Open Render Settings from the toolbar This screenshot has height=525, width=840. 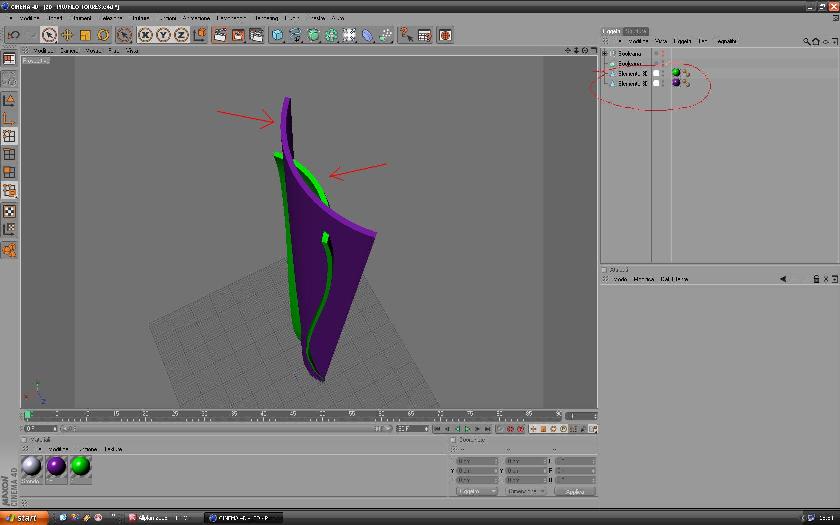[x=256, y=35]
